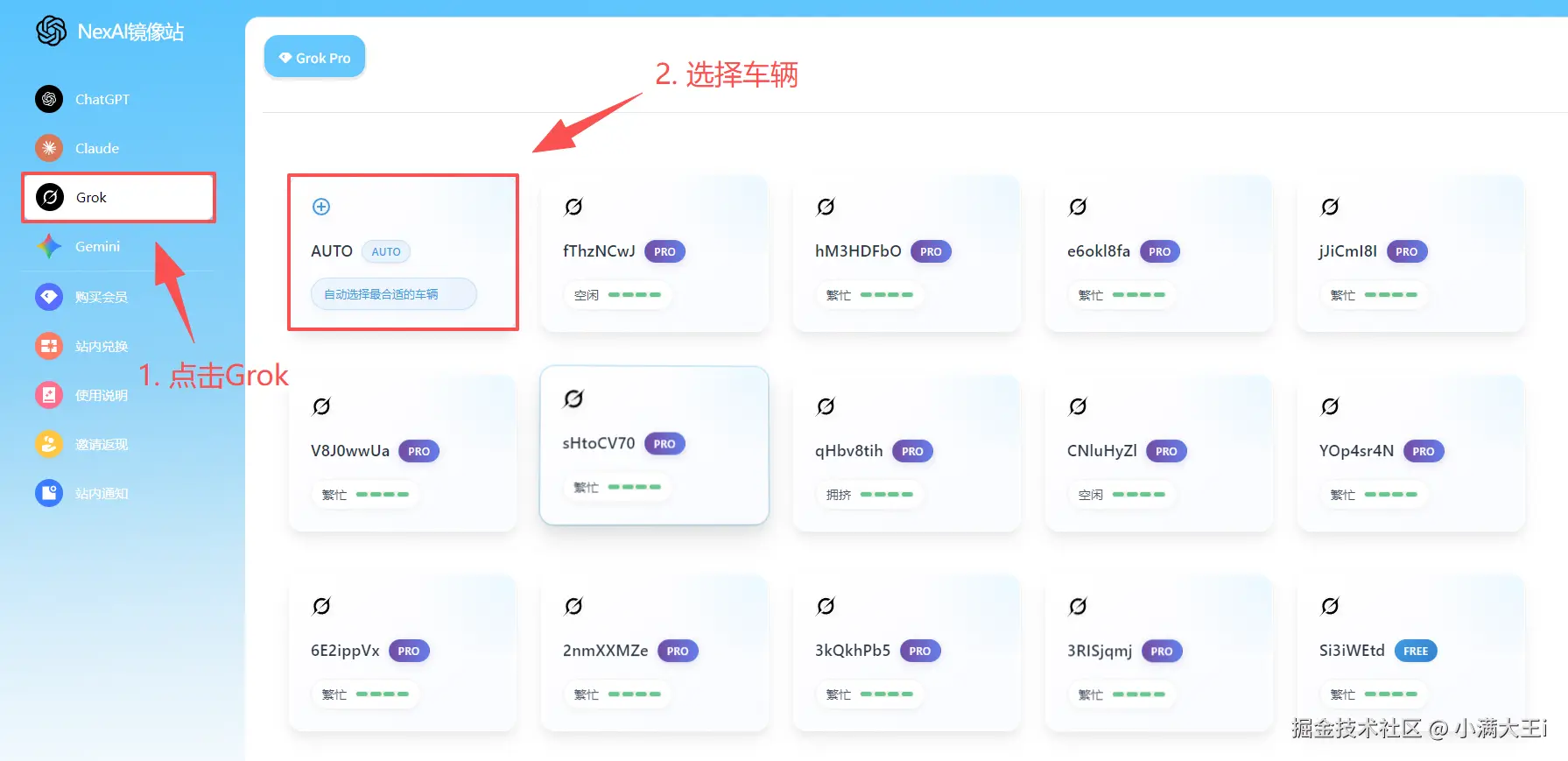Click Grok icon on e6okl8fa card
Screen dimensions: 1568x761
pos(1078,207)
